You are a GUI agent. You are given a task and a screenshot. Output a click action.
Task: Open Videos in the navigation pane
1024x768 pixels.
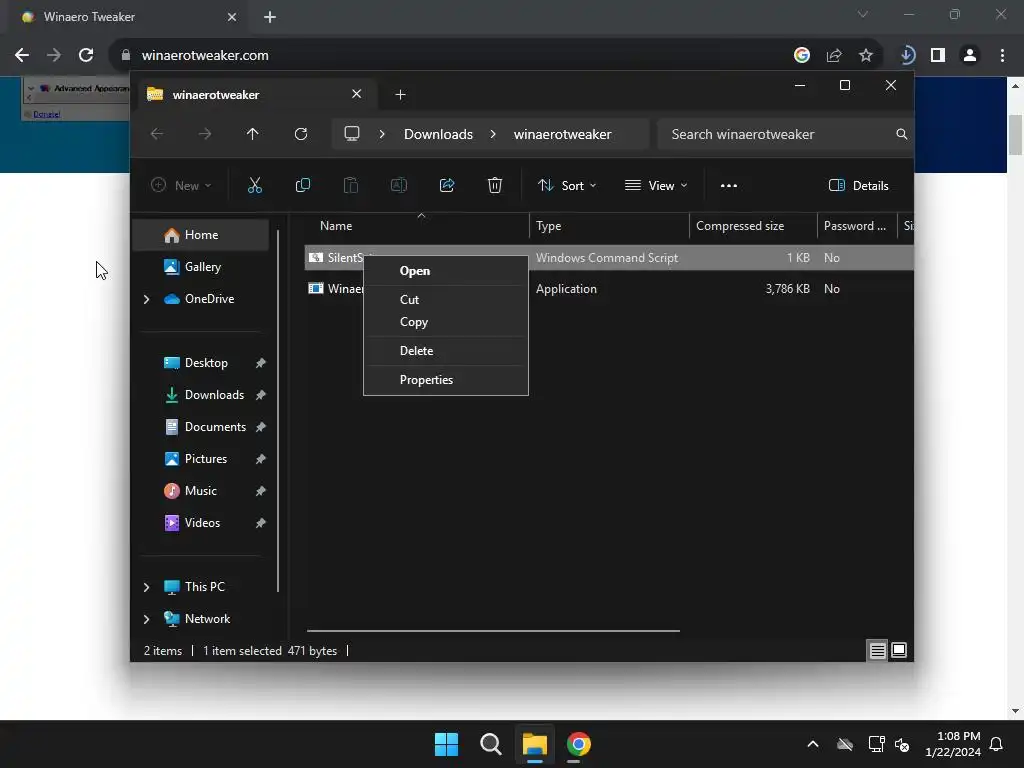(x=201, y=522)
